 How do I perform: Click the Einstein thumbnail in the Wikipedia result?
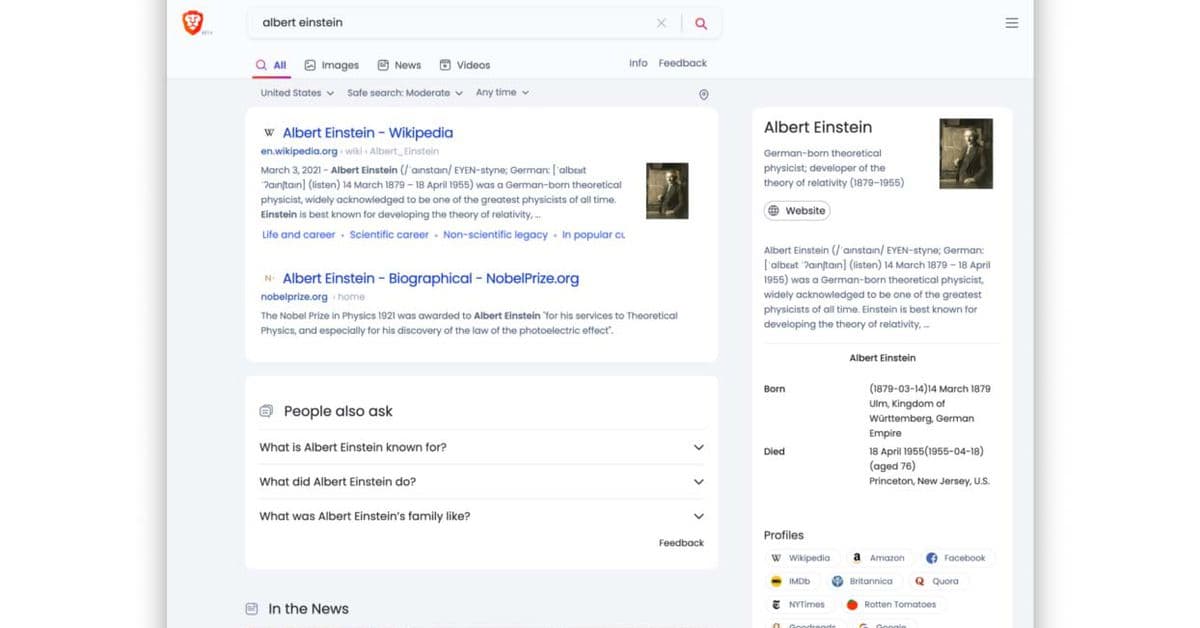(x=667, y=191)
